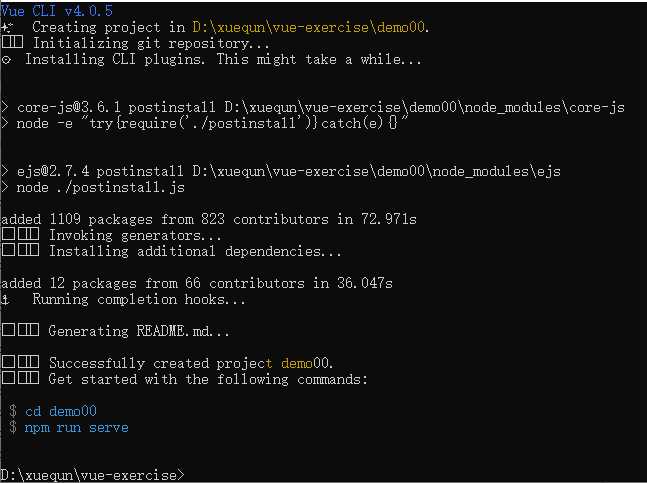Click the blue npm run serve command
This screenshot has height=483, width=647.
pos(76,428)
